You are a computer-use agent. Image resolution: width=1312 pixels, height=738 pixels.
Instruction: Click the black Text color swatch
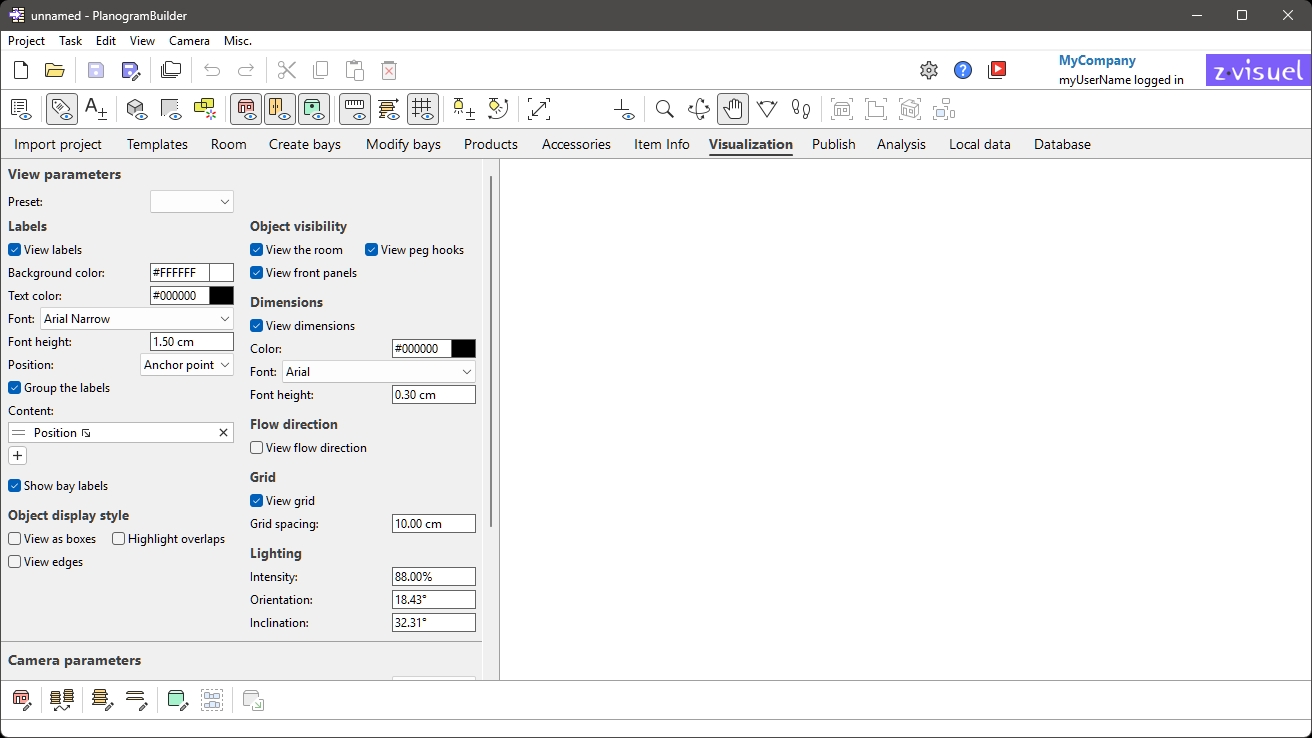pos(222,296)
